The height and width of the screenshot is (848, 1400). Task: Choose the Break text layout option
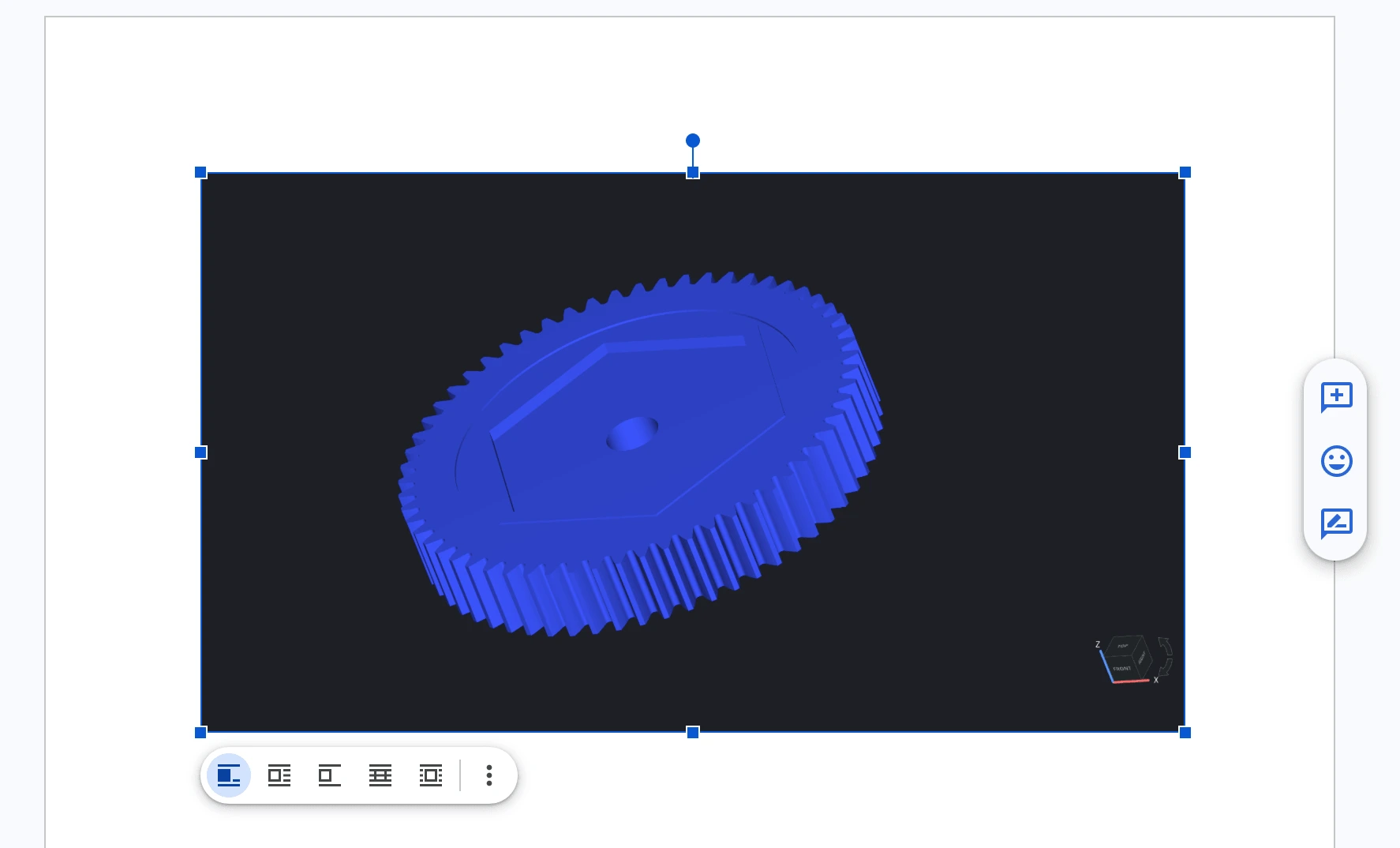click(x=330, y=775)
